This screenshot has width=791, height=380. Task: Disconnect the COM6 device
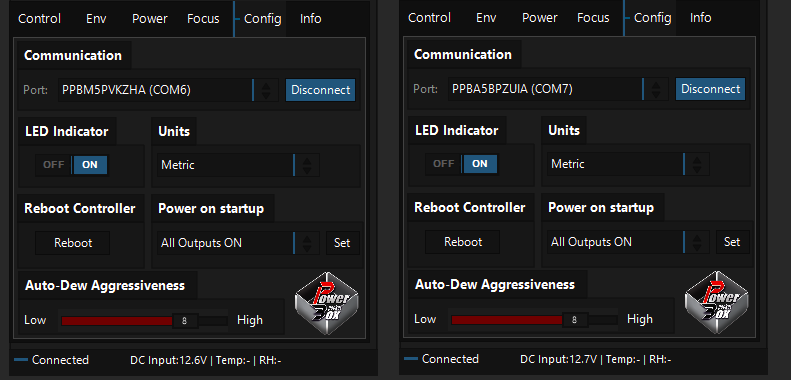pyautogui.click(x=321, y=90)
